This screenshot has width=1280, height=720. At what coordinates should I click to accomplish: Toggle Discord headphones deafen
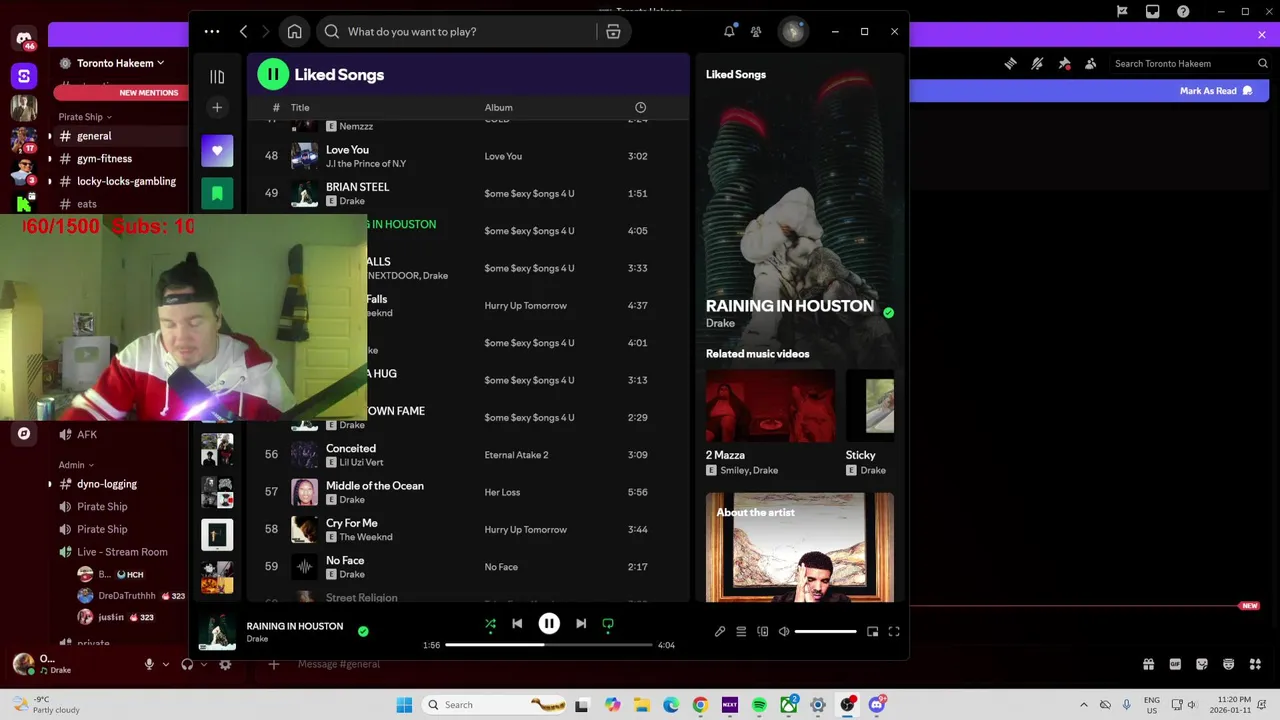pyautogui.click(x=187, y=664)
